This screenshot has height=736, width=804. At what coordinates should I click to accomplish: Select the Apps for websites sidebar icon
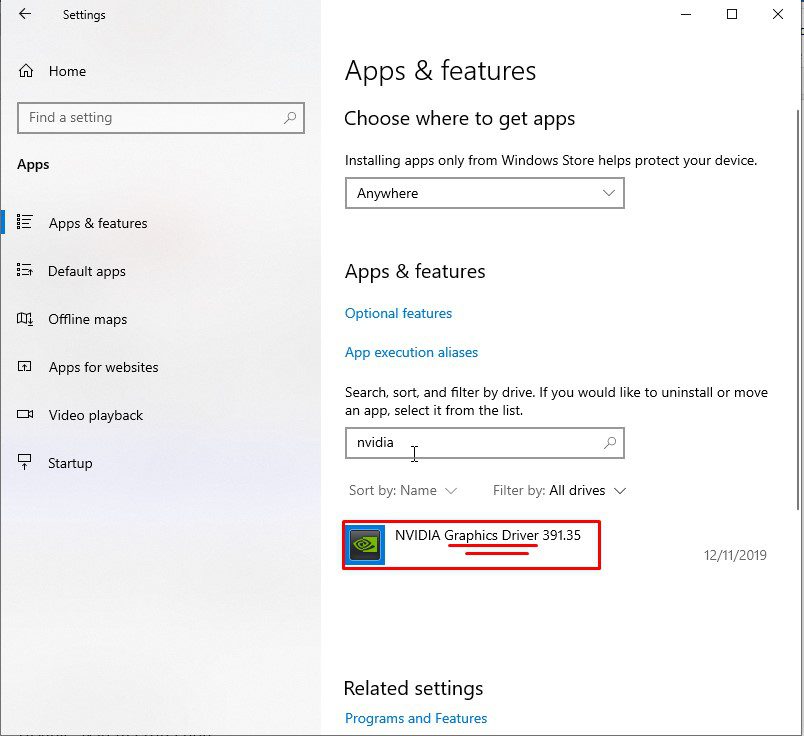coord(25,366)
